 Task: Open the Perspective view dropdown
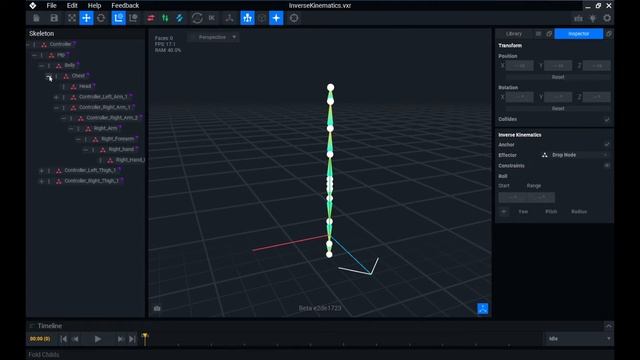click(x=213, y=37)
